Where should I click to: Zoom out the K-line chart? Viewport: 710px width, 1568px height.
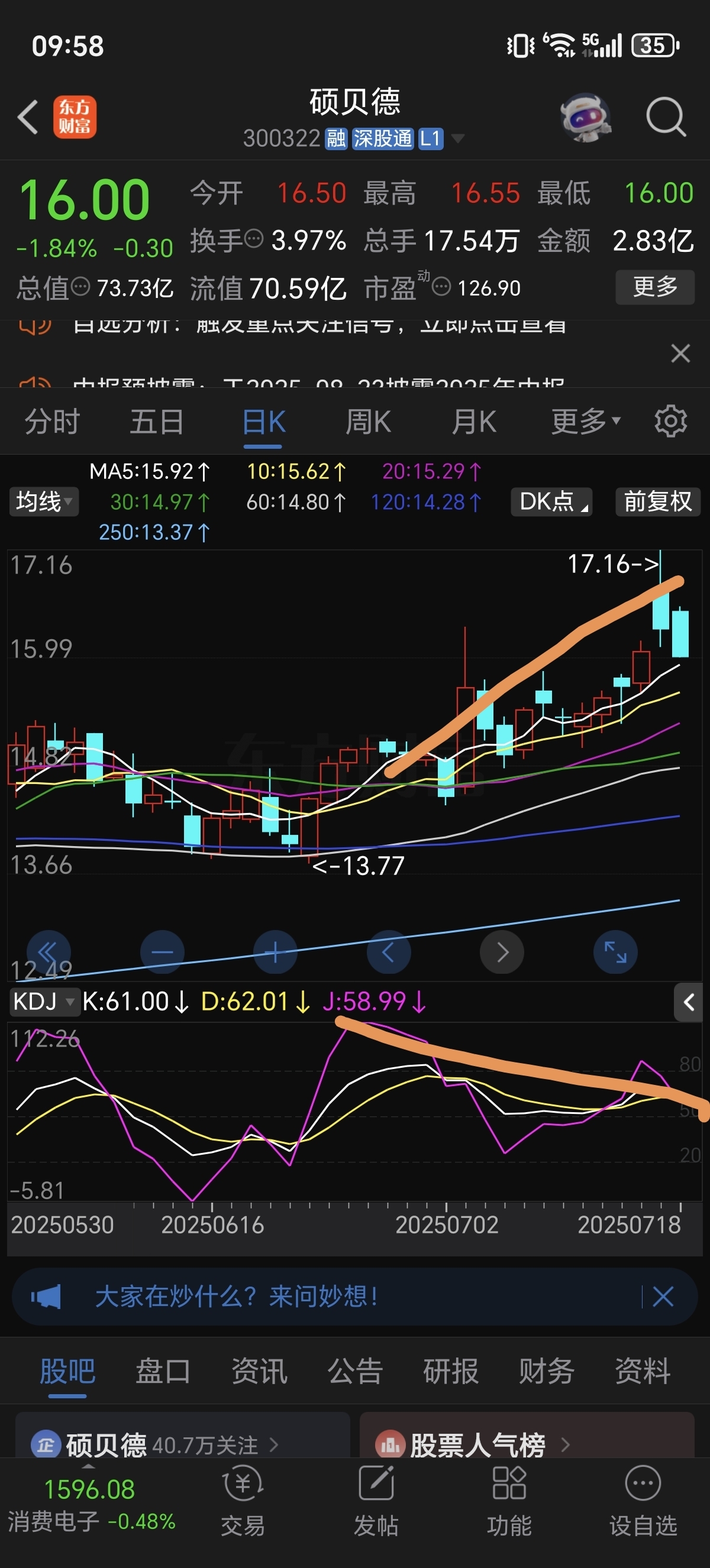click(x=162, y=951)
